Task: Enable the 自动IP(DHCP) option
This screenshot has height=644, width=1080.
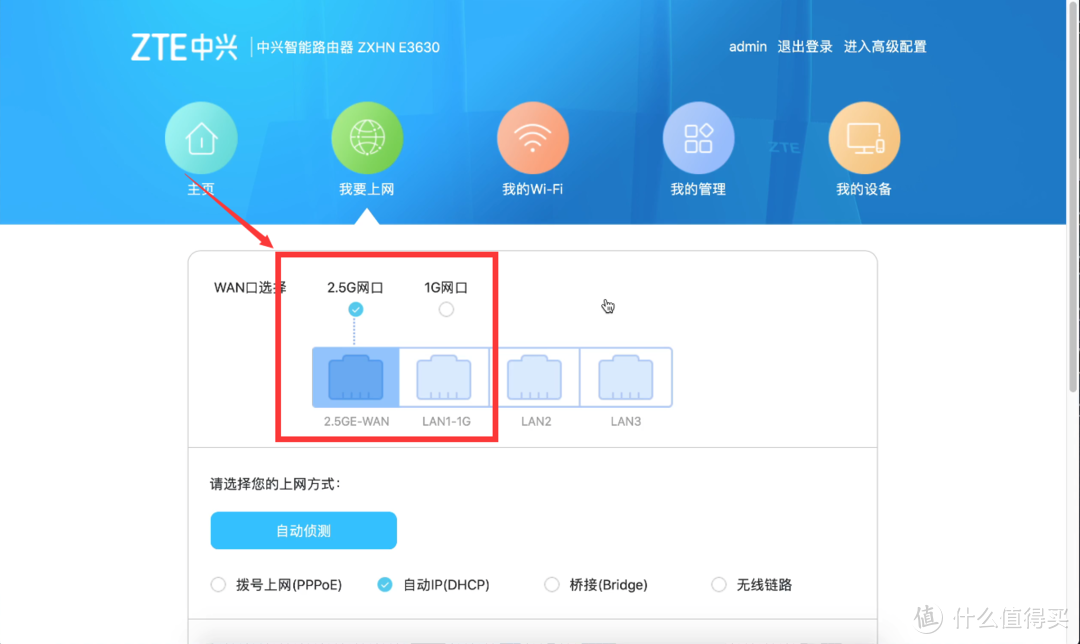Action: pos(384,584)
